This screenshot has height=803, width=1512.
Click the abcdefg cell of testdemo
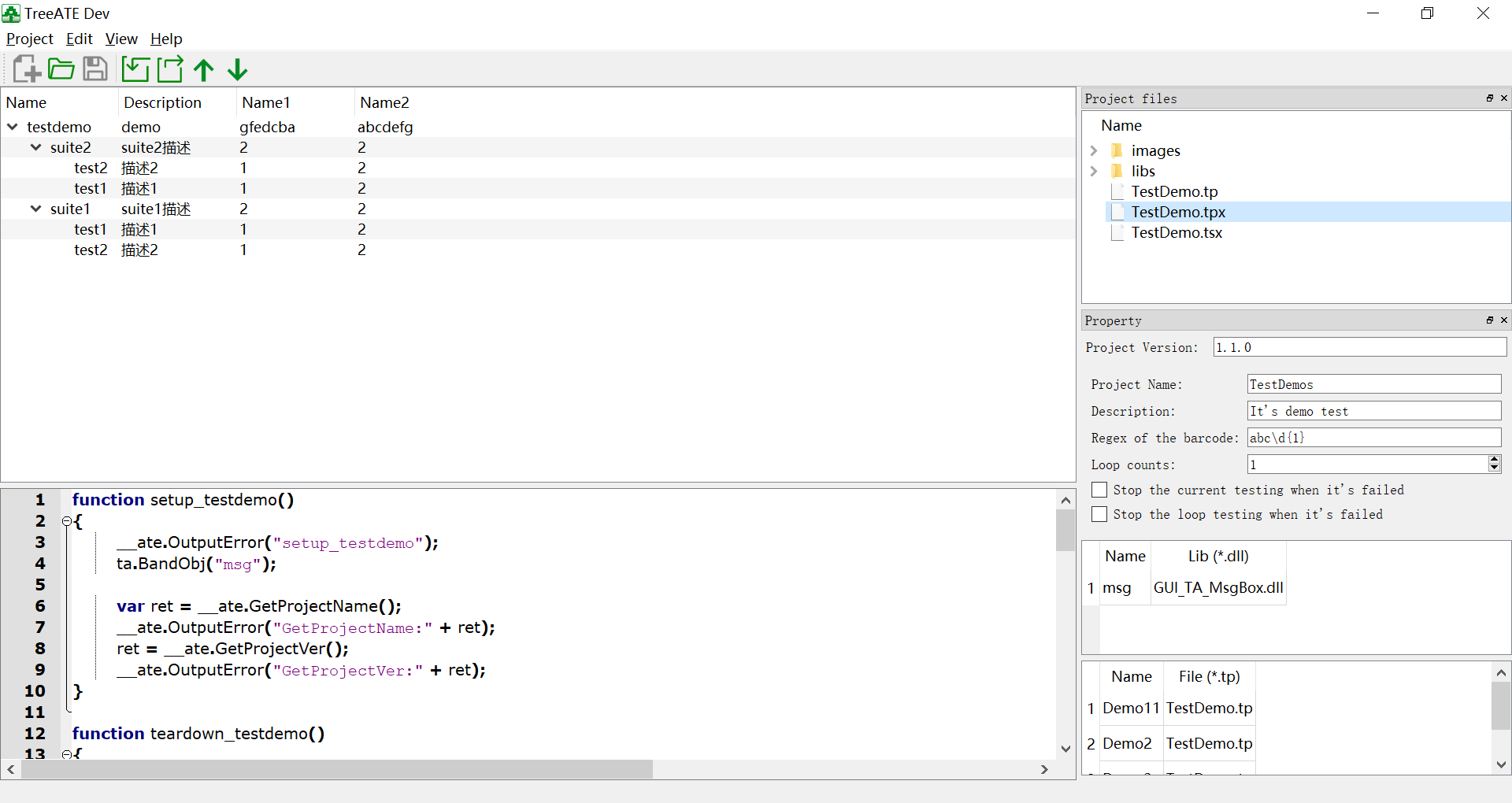[385, 127]
